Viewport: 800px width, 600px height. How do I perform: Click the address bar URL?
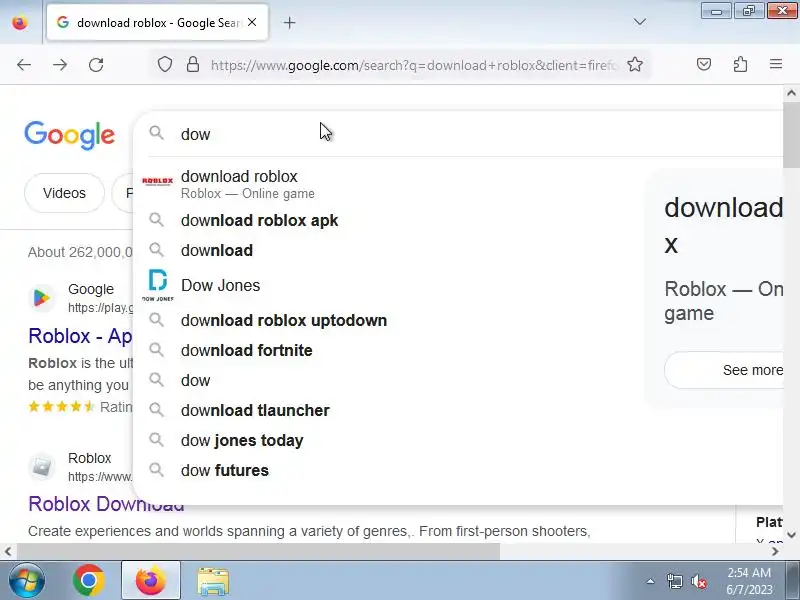pos(414,65)
